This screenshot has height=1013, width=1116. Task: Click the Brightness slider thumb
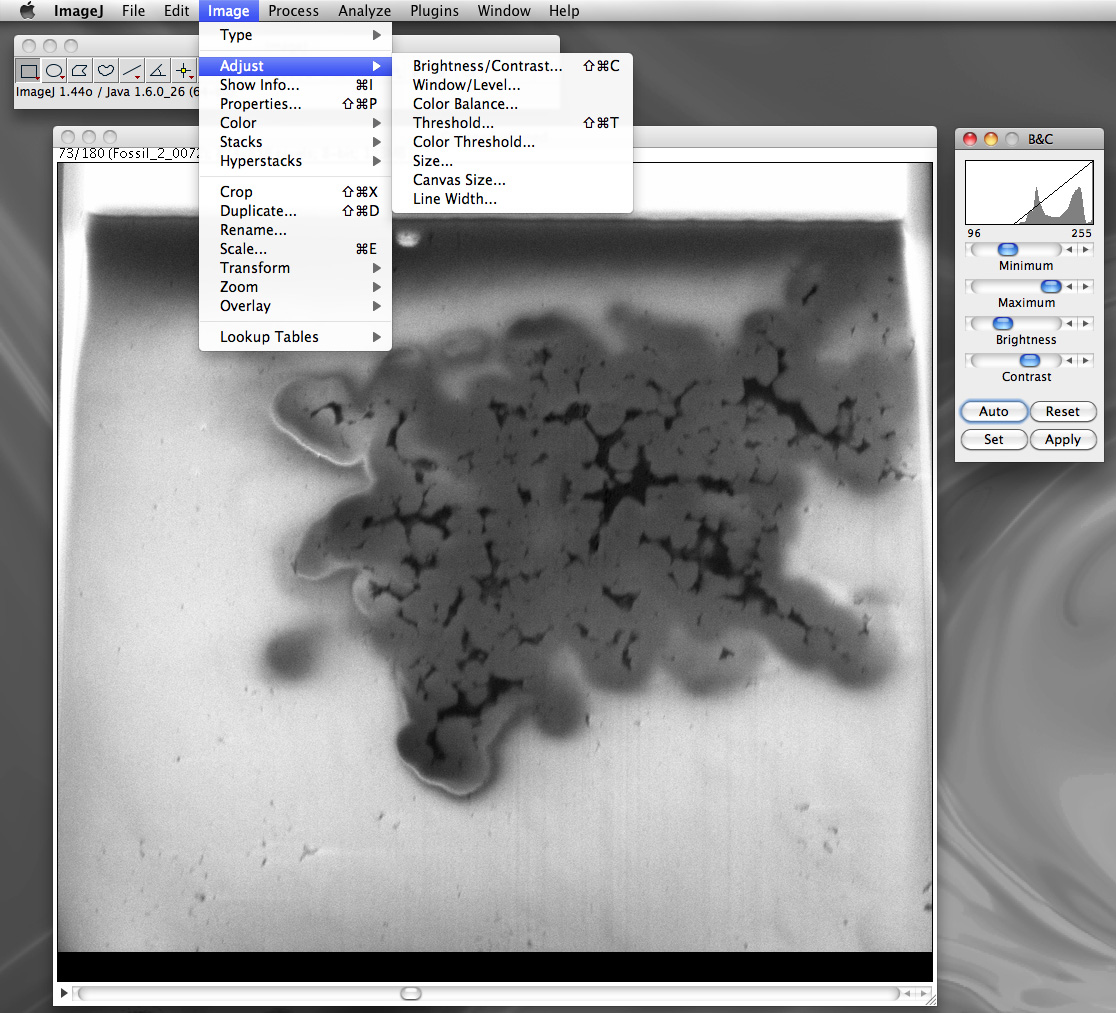pos(1002,323)
